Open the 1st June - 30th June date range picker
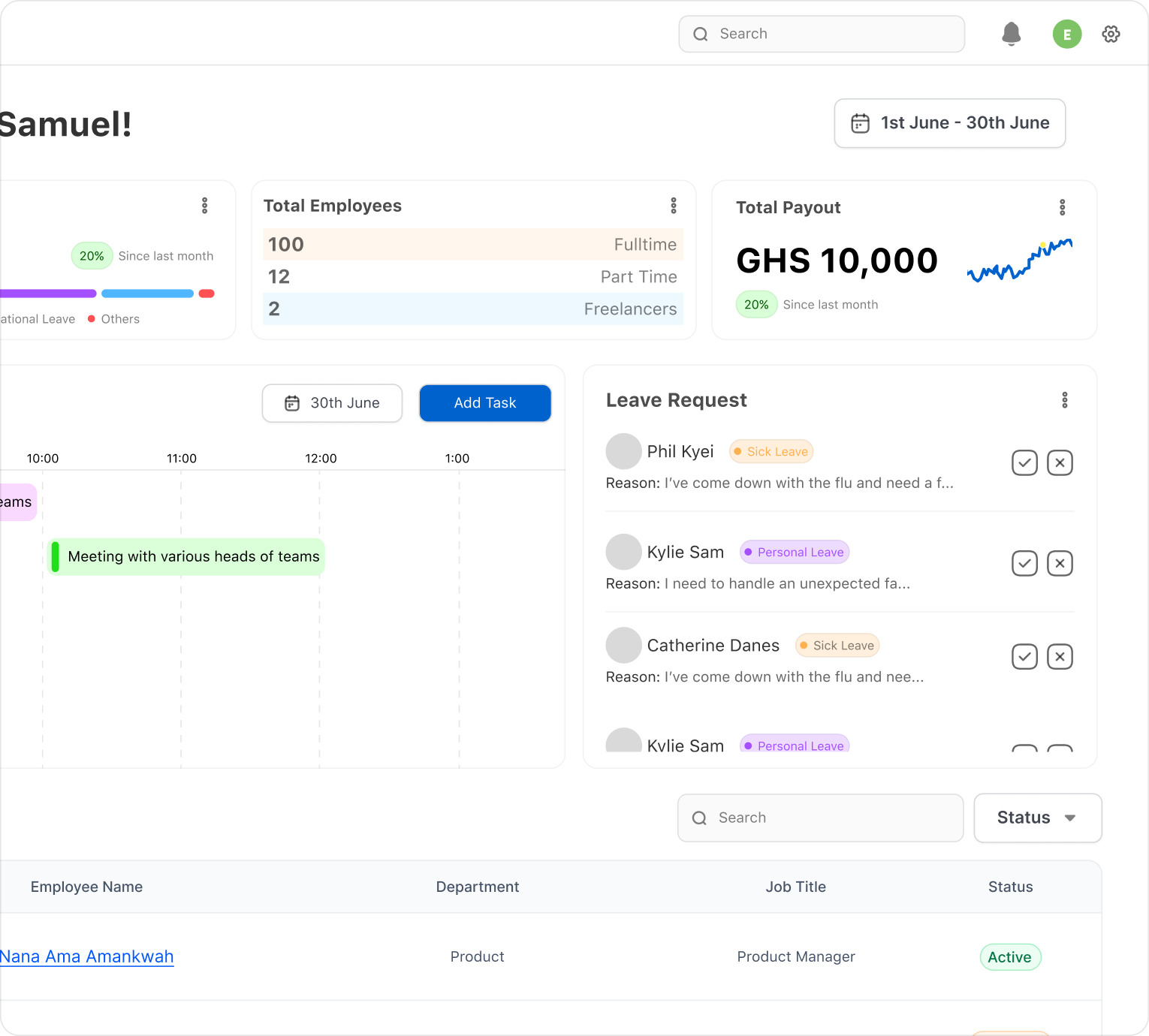Viewport: 1149px width, 1036px height. coord(950,123)
